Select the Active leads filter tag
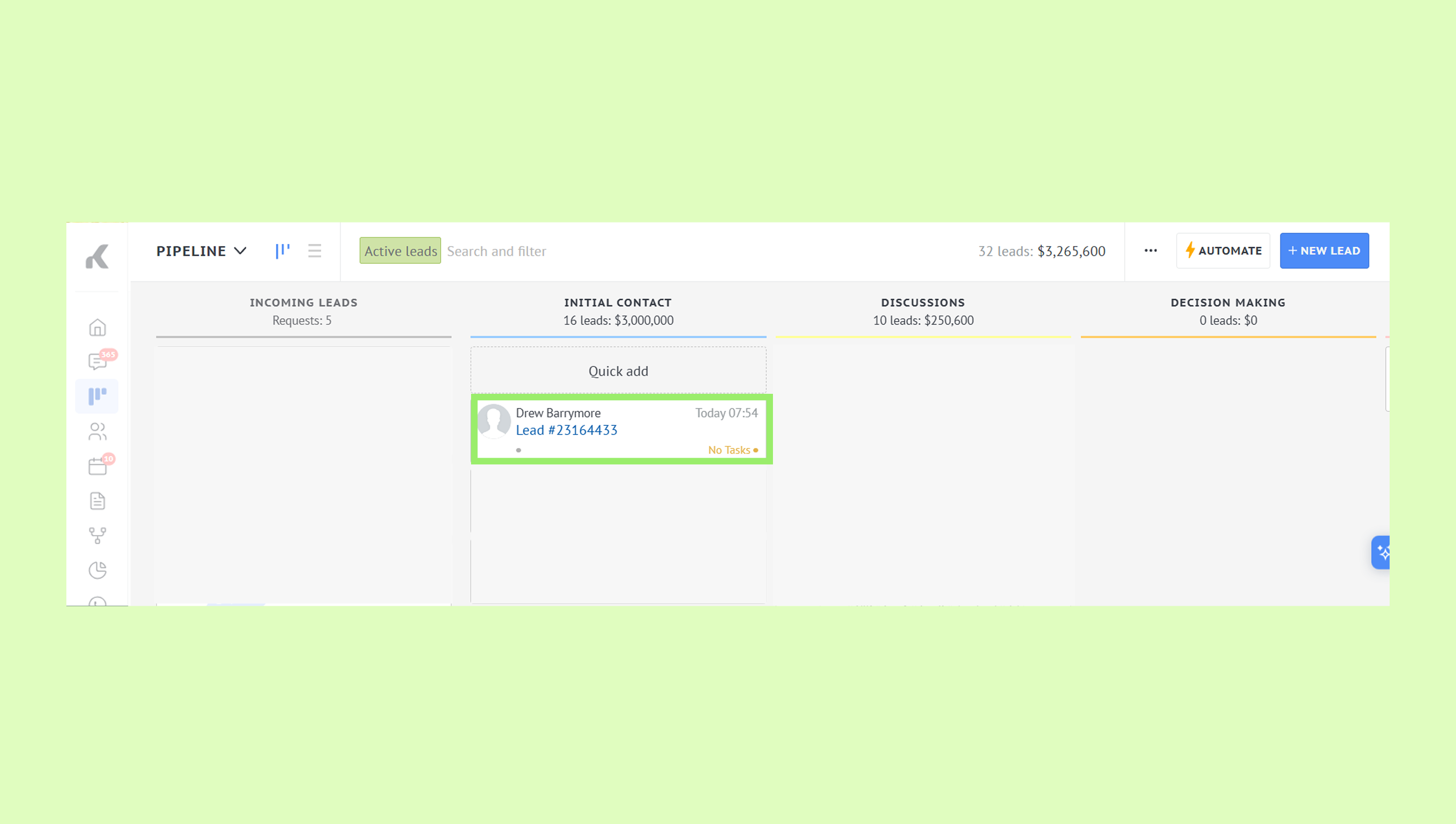 400,251
